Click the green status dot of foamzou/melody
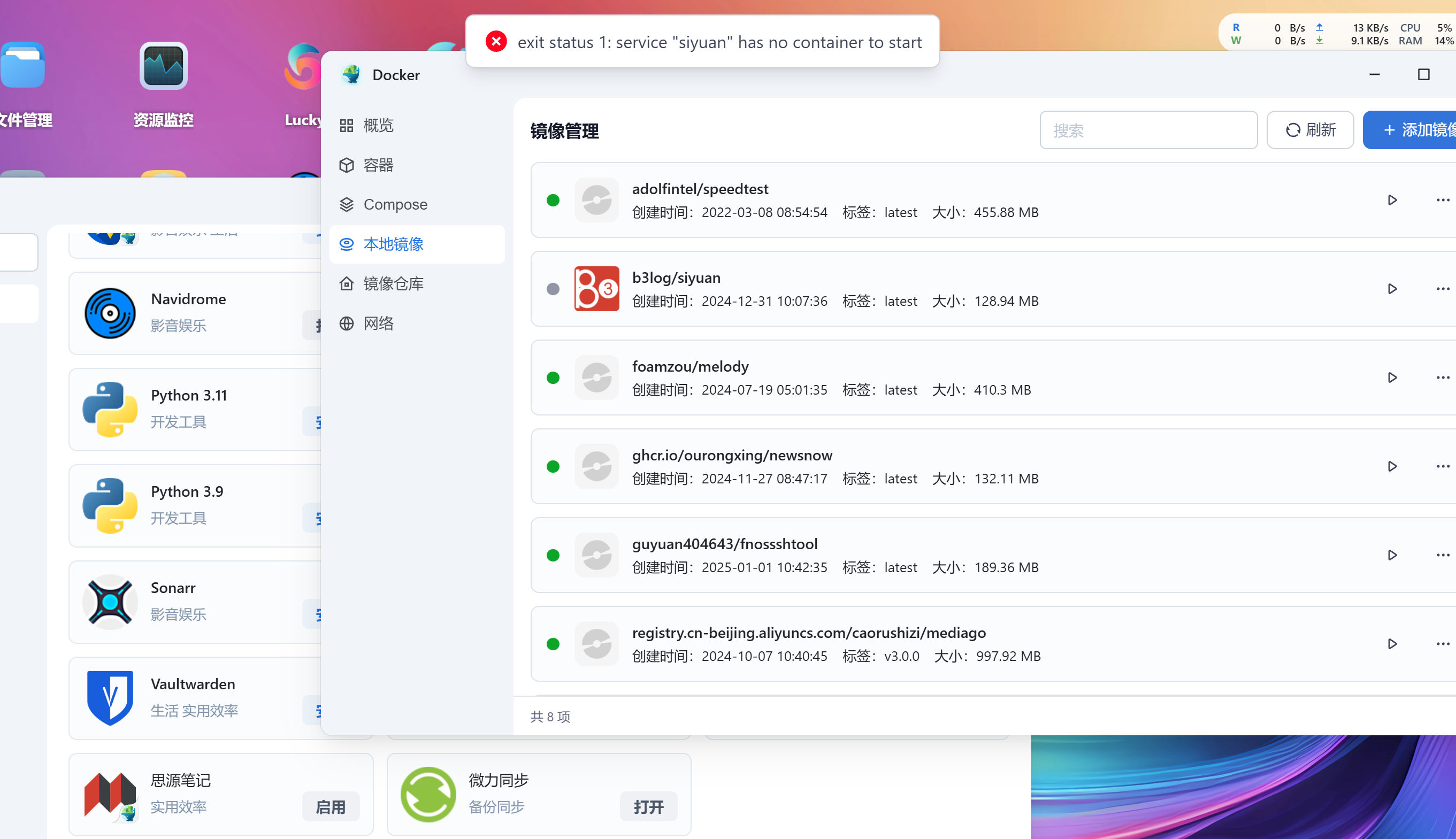The width and height of the screenshot is (1456, 839). pos(553,378)
